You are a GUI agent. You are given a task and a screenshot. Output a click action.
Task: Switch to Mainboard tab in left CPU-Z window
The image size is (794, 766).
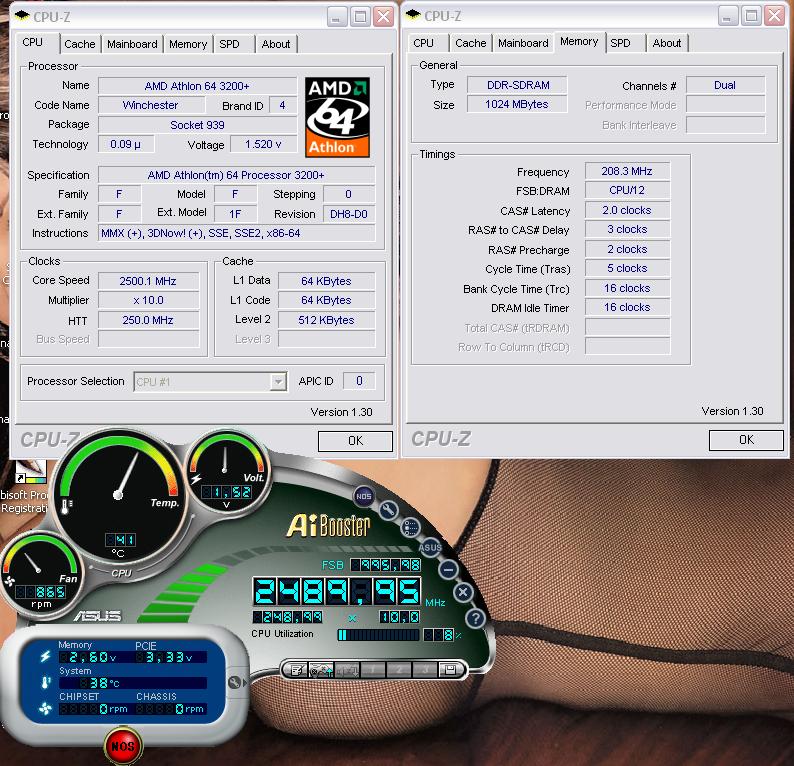coord(132,44)
